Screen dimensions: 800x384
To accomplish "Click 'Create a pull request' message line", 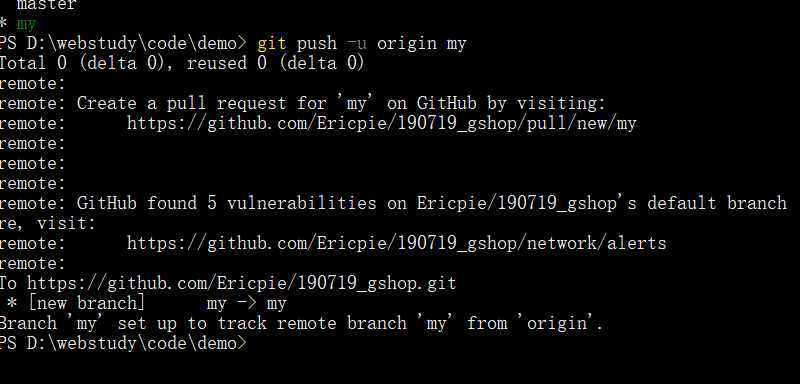I will click(x=302, y=104).
